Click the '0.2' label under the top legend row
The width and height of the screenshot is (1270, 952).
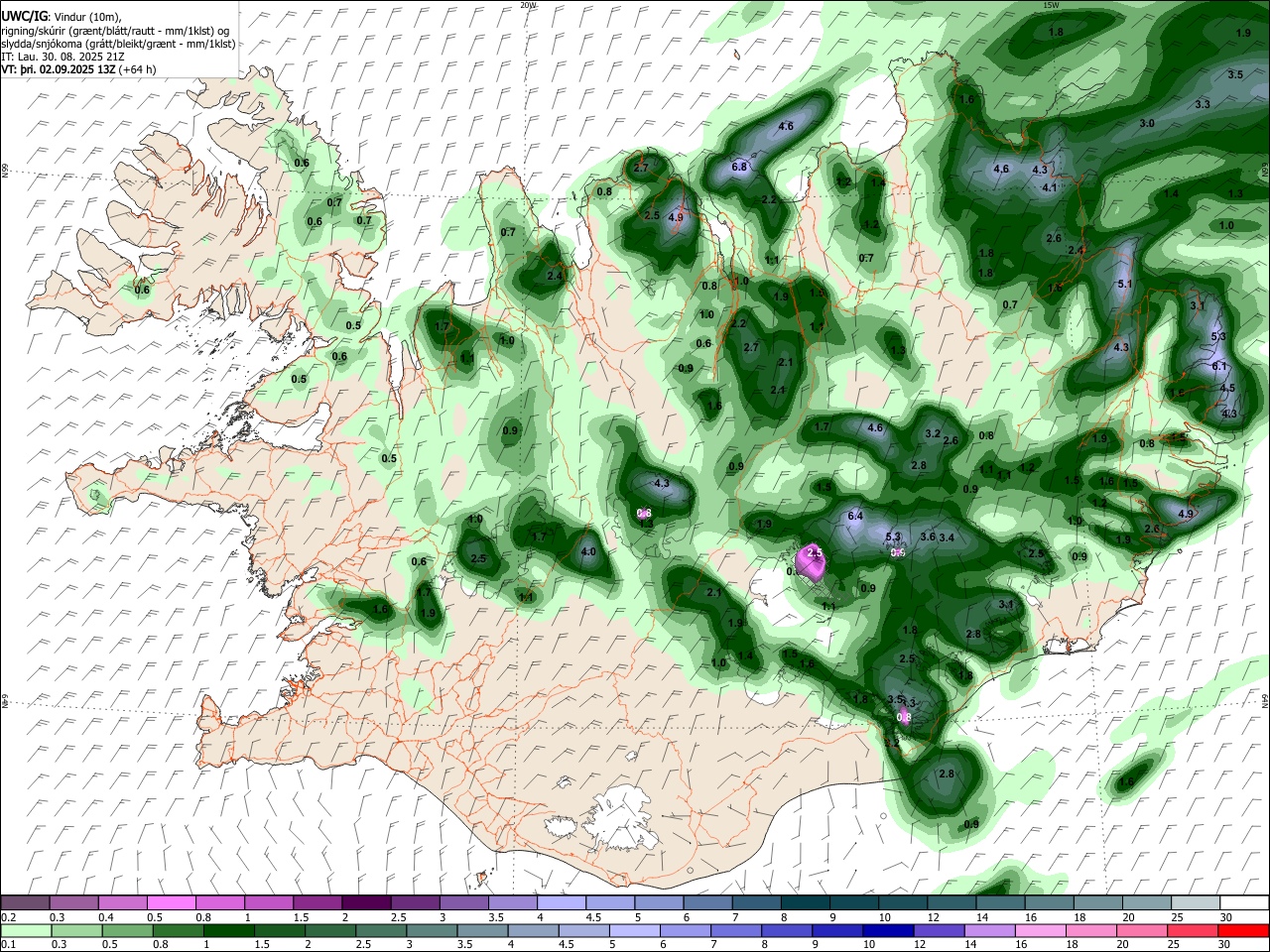(8, 917)
